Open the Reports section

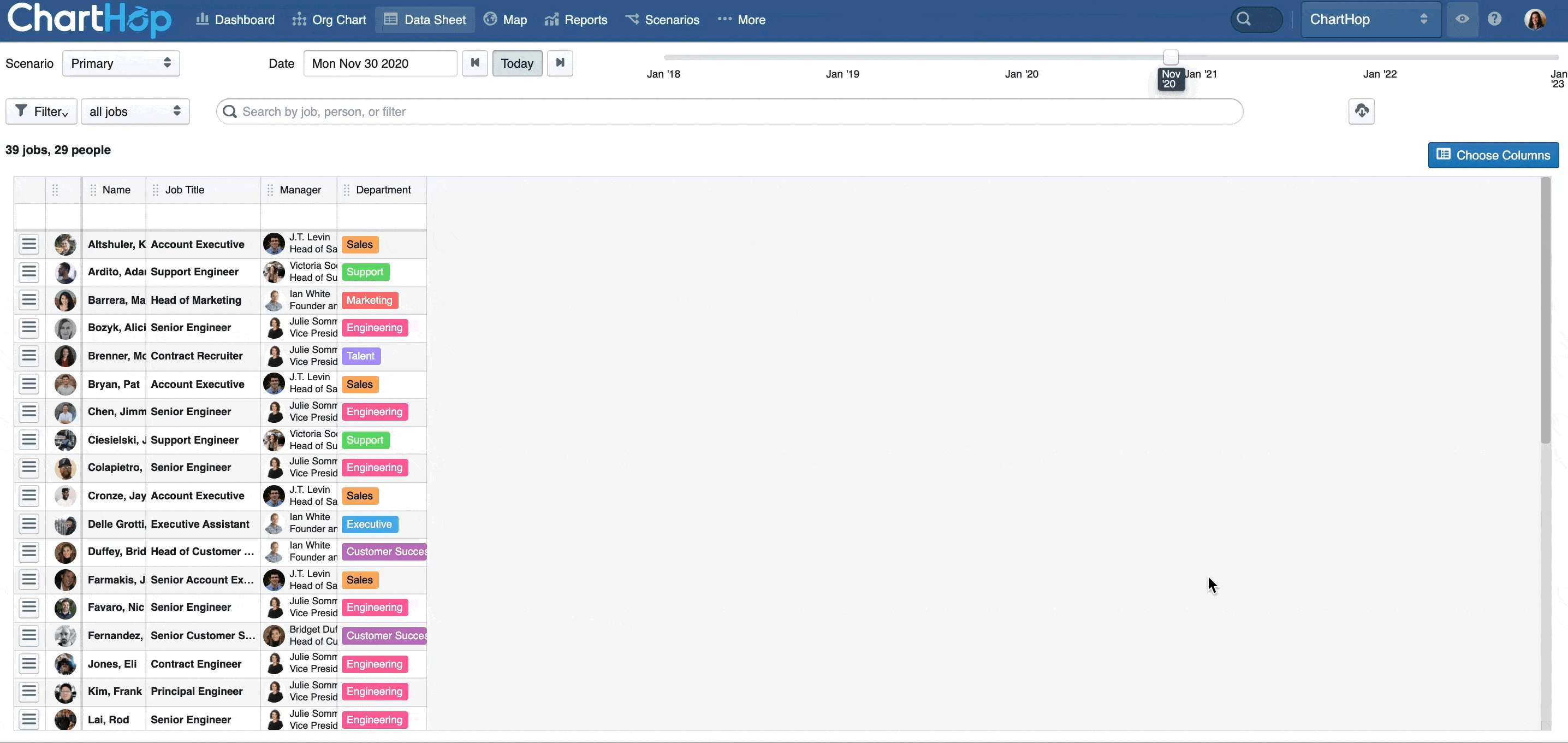click(x=575, y=20)
